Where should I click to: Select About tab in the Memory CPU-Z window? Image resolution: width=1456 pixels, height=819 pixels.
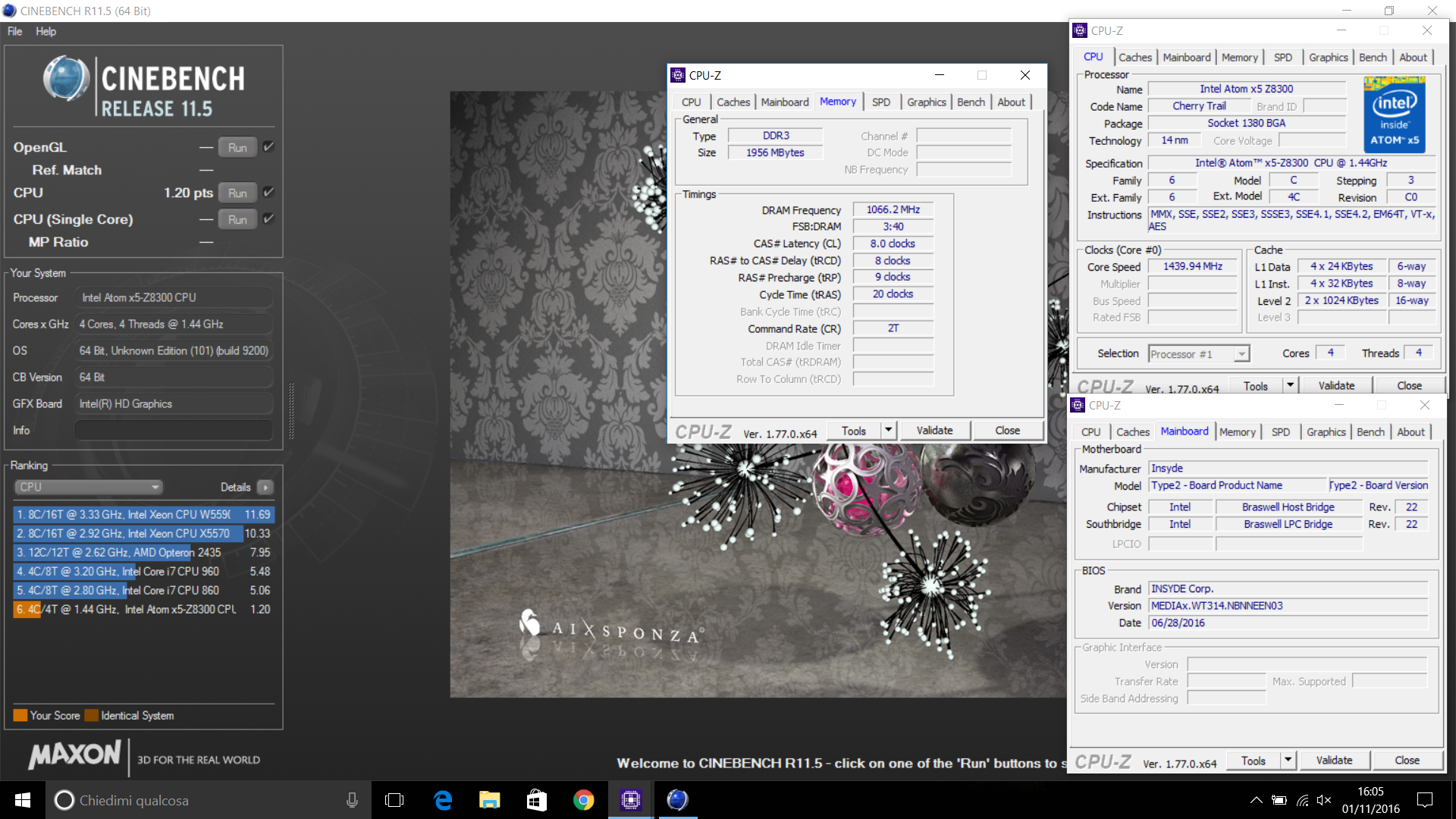[1011, 102]
